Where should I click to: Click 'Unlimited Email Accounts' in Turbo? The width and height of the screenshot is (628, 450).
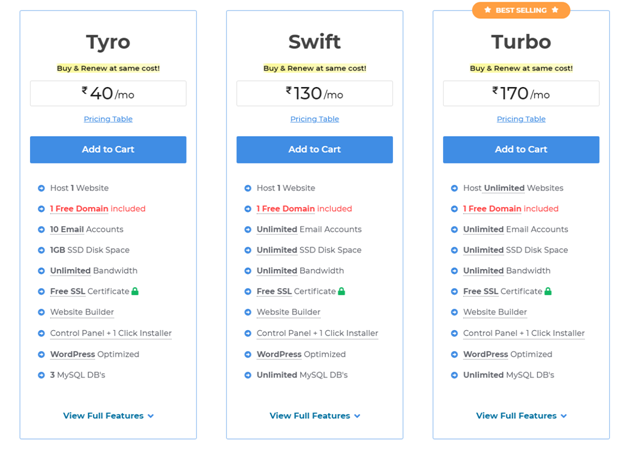click(516, 229)
